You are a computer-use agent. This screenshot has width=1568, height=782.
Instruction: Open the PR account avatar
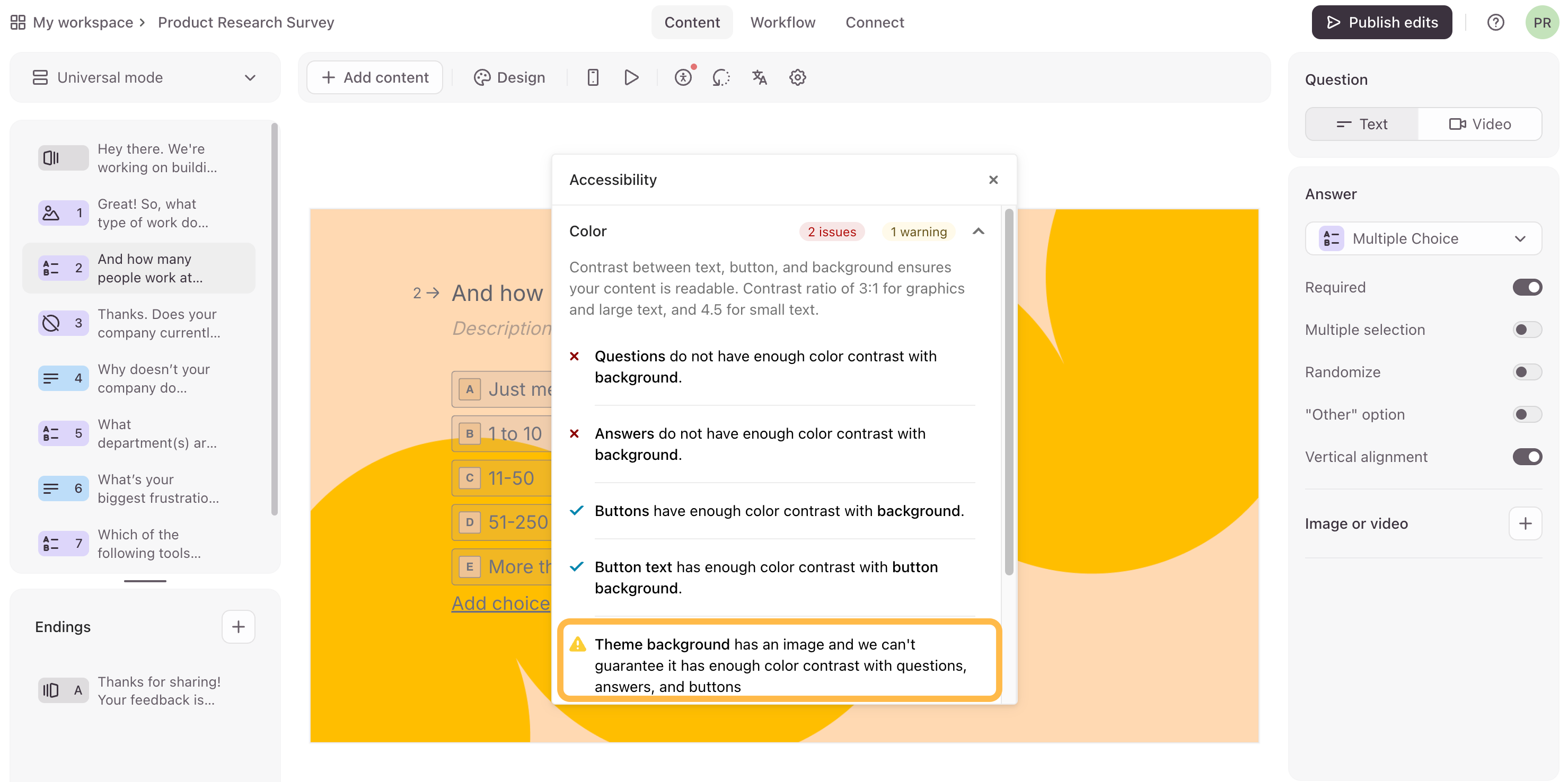[x=1542, y=22]
